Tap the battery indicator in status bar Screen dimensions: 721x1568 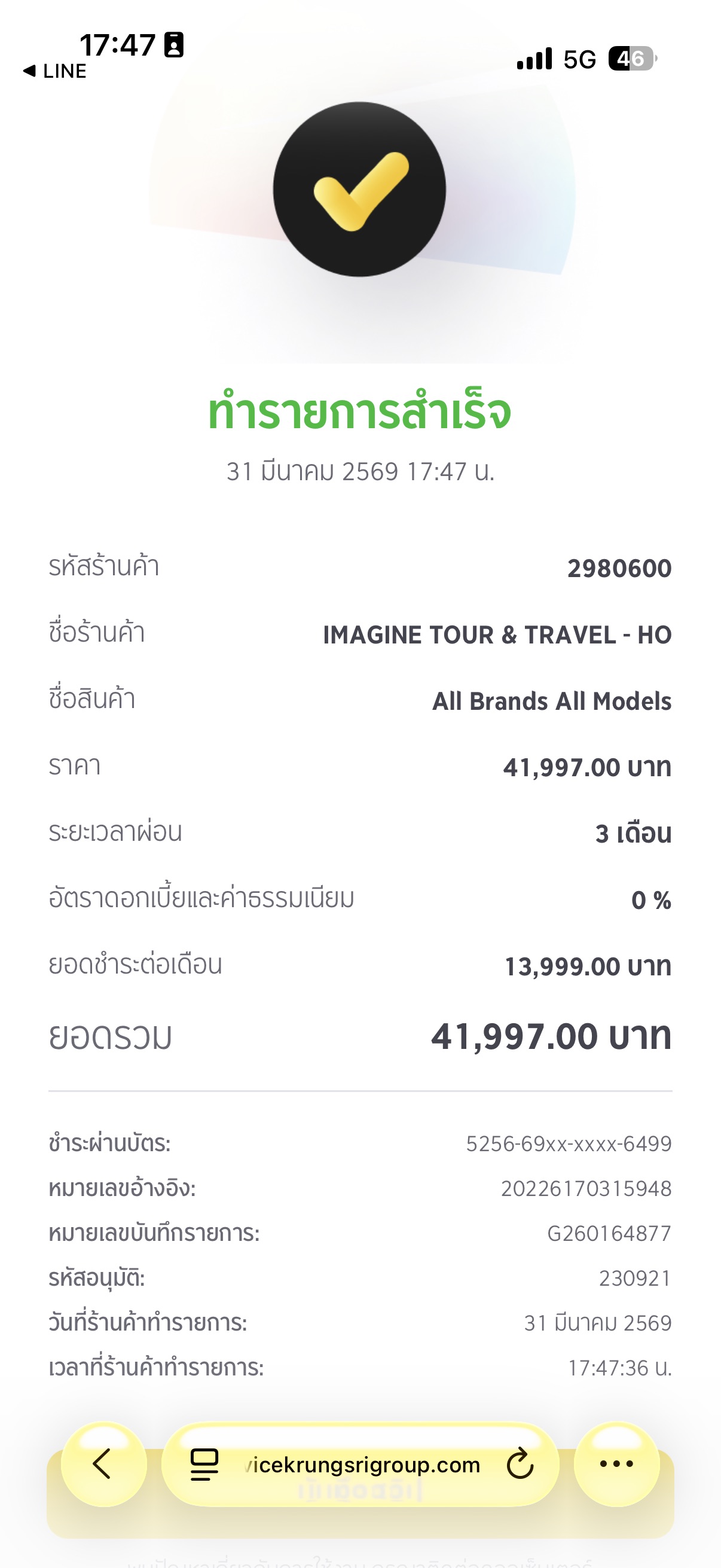[631, 59]
